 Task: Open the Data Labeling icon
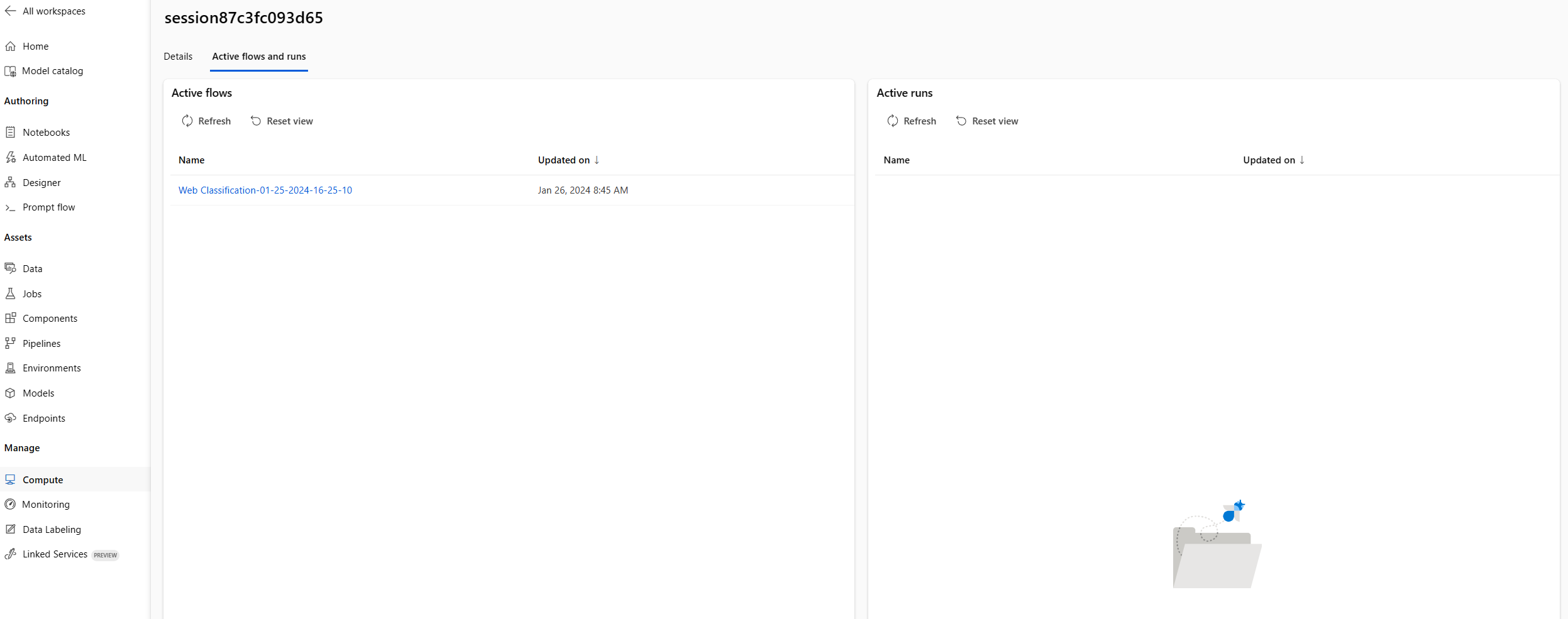10,529
